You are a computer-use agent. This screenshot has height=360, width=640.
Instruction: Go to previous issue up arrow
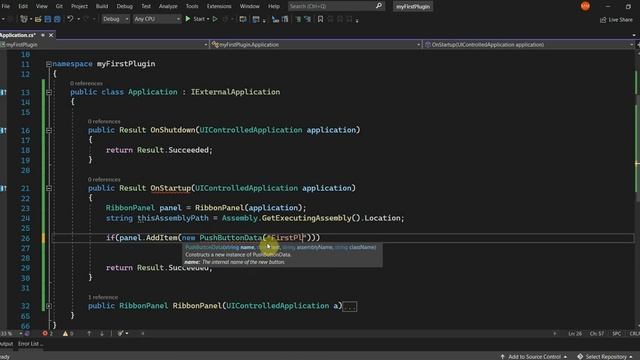(x=89, y=333)
